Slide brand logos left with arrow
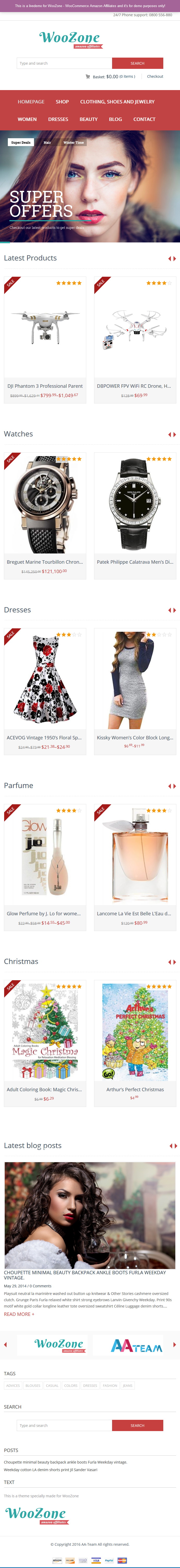The image size is (180, 1568). coord(5,1345)
